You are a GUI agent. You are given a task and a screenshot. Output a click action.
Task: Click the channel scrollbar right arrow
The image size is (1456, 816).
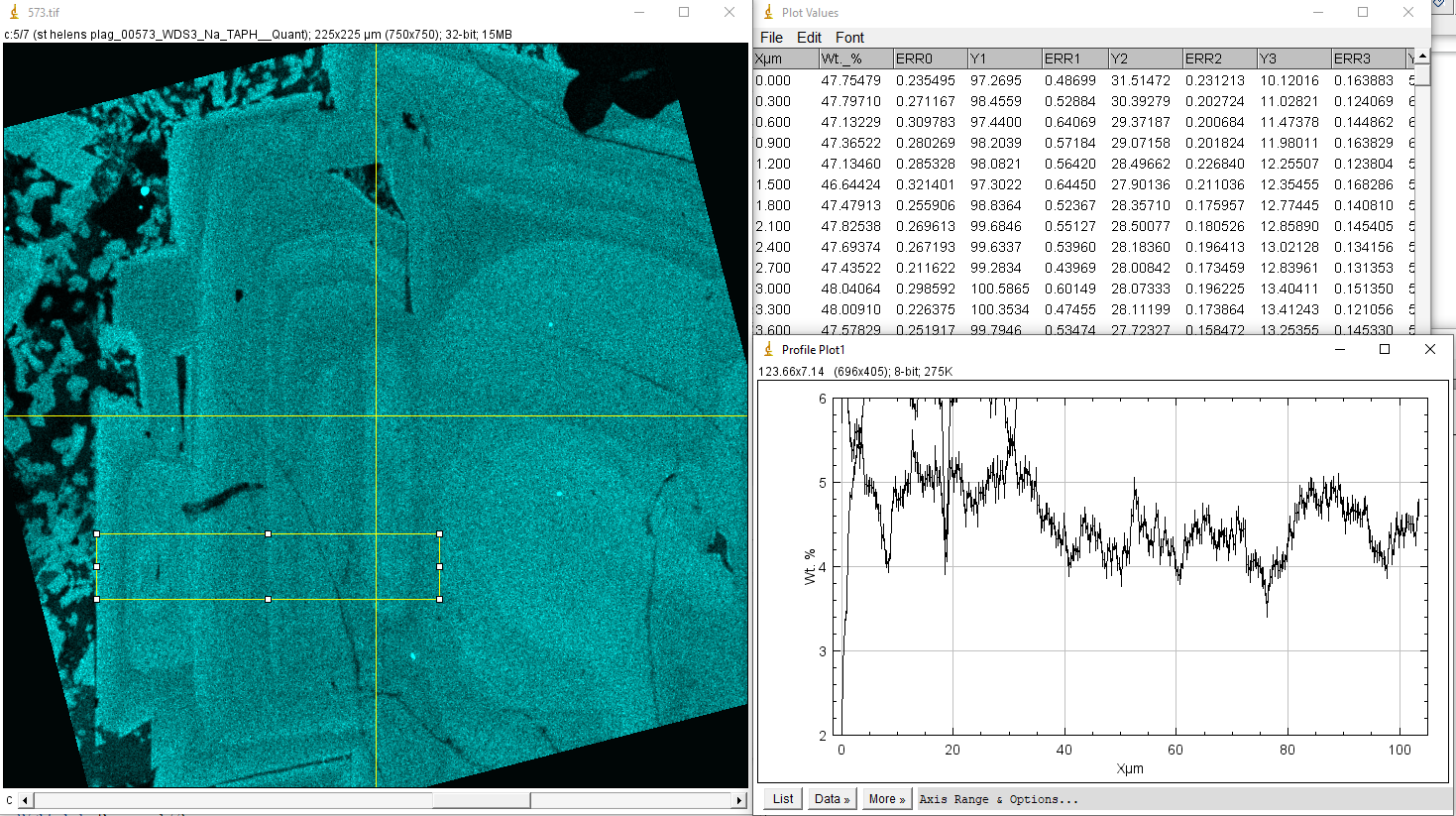coord(738,800)
